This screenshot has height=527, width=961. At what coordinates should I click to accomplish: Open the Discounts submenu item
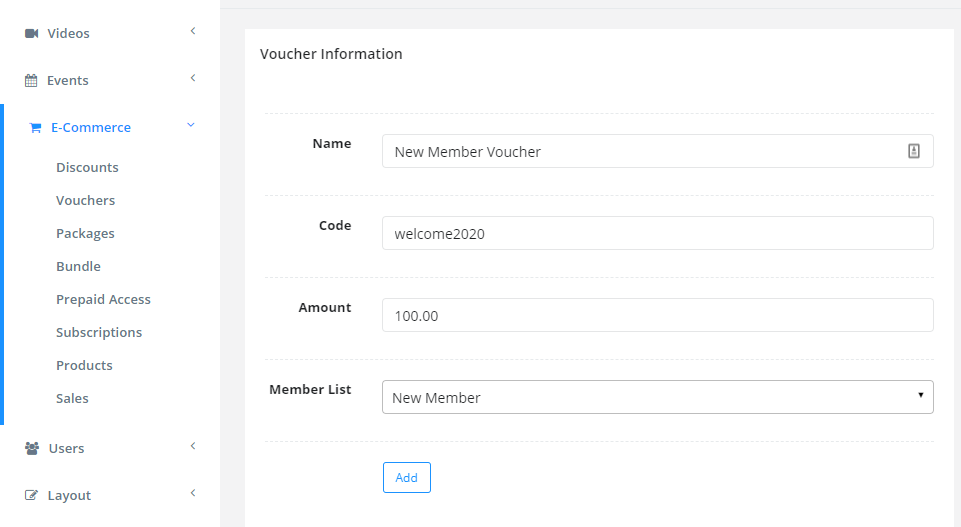[x=87, y=167]
